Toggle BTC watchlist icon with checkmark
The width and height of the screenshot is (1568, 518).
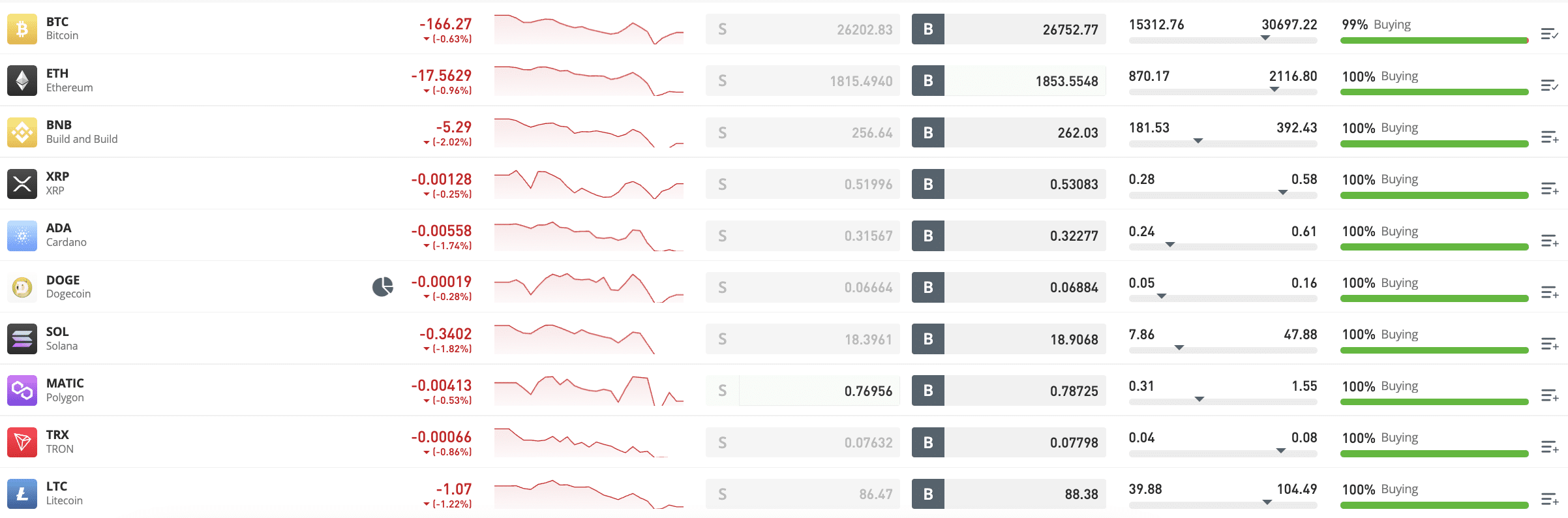pos(1550,34)
